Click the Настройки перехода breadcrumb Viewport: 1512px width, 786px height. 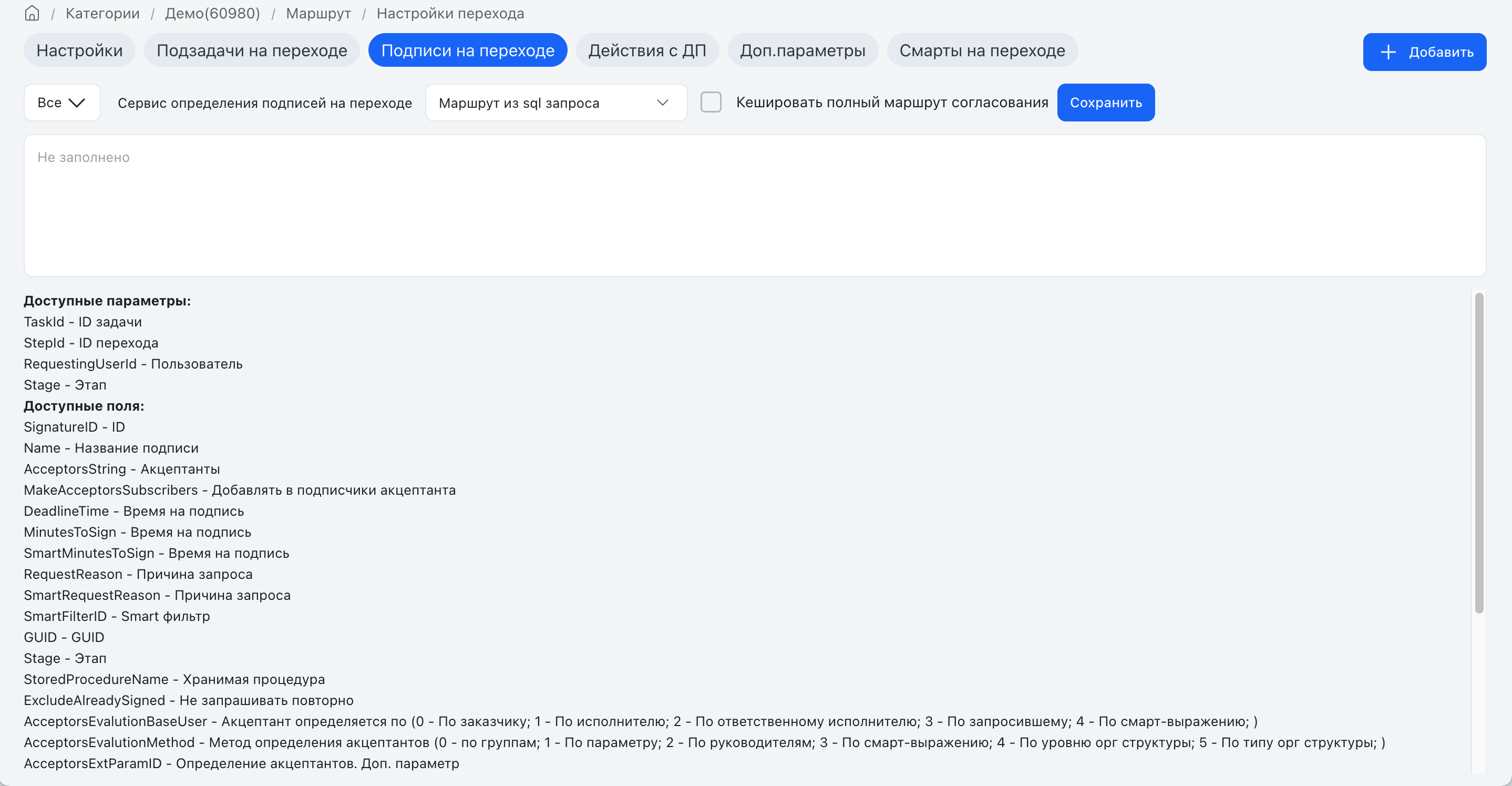pyautogui.click(x=450, y=13)
